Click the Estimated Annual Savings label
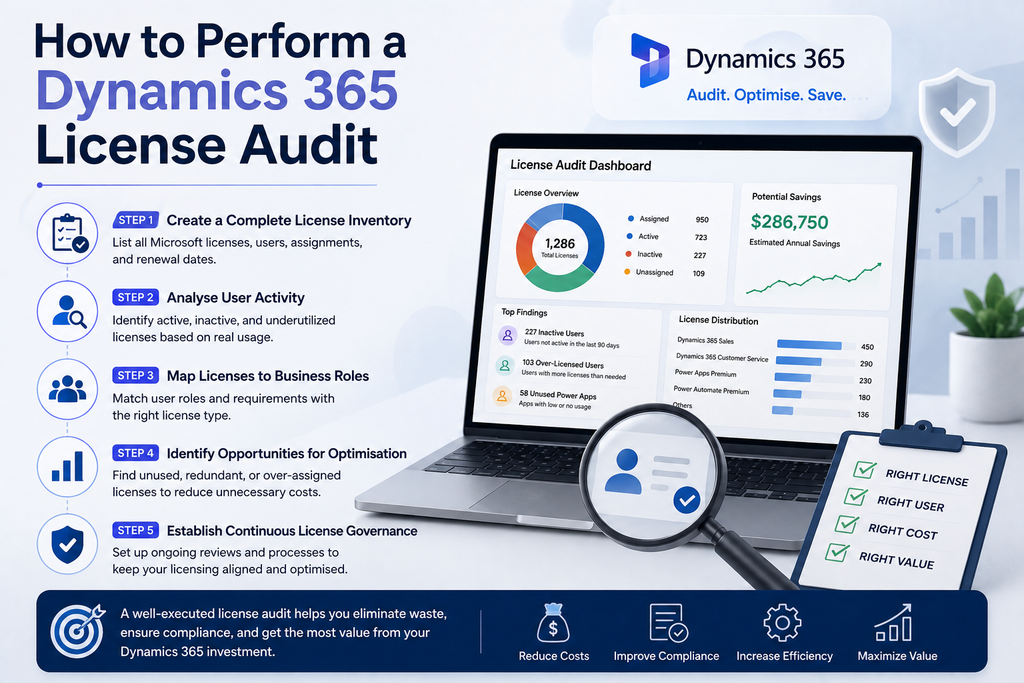This screenshot has height=683, width=1024. [794, 243]
